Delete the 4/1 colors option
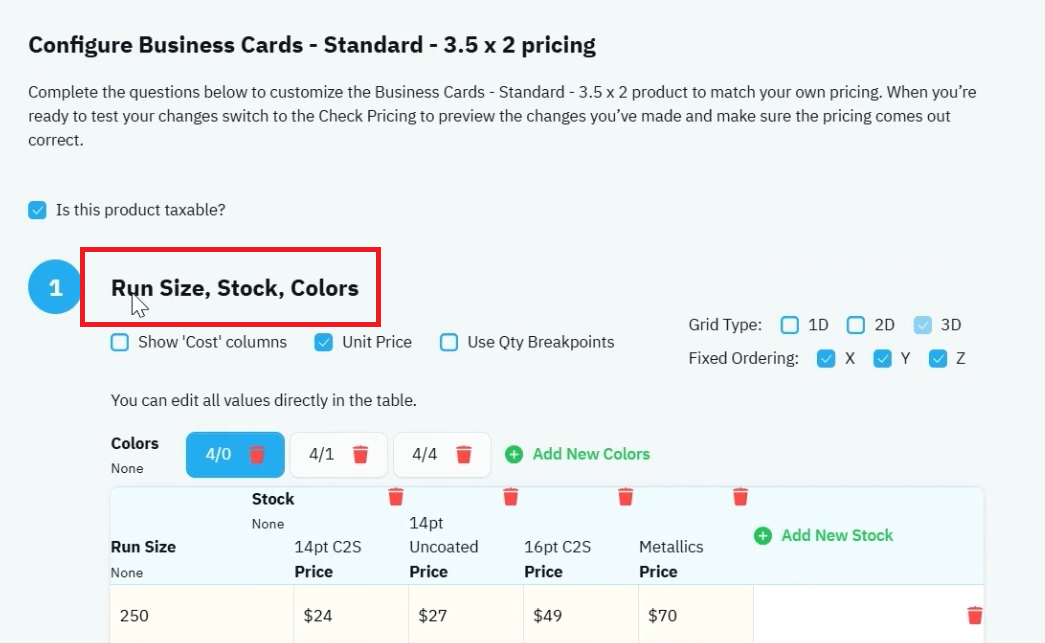This screenshot has width=1045, height=643. (360, 454)
